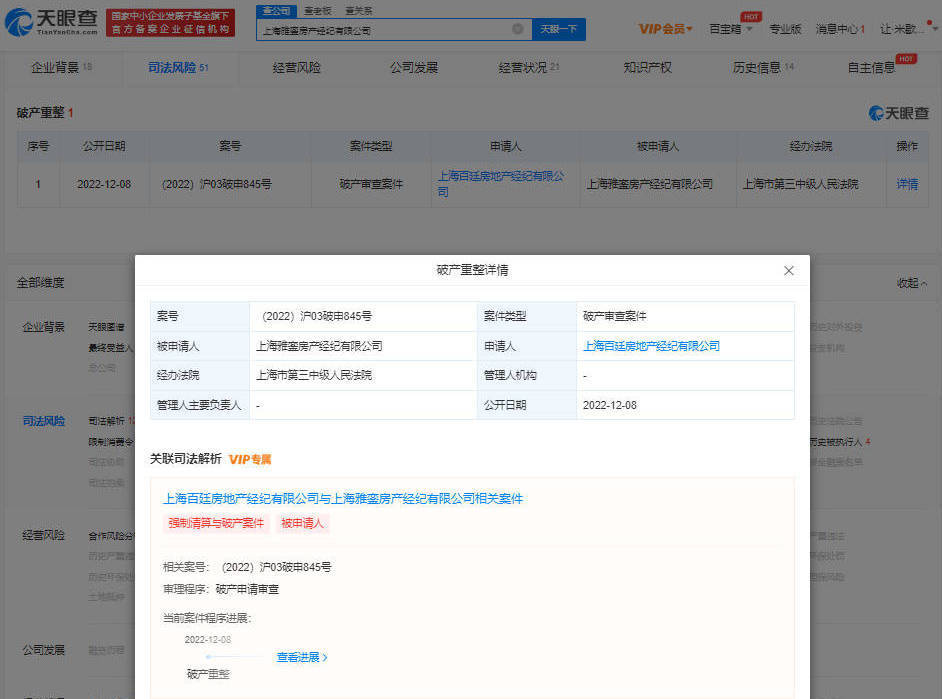Switch to the 公司发展 tab
Viewport: 942px width, 699px height.
pyautogui.click(x=414, y=67)
